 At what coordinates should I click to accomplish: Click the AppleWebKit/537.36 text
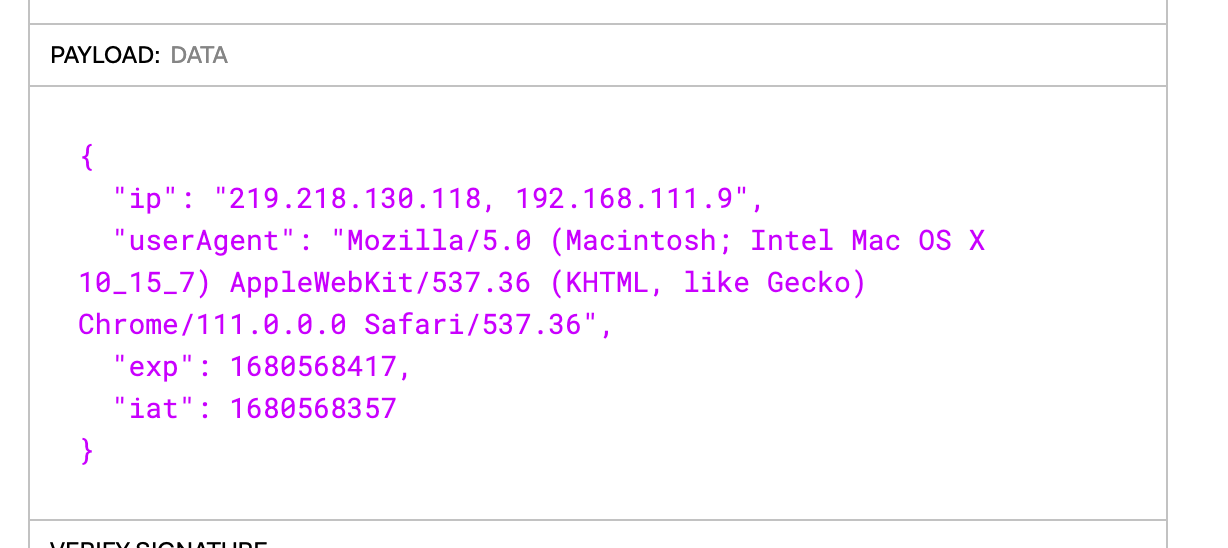tap(380, 283)
